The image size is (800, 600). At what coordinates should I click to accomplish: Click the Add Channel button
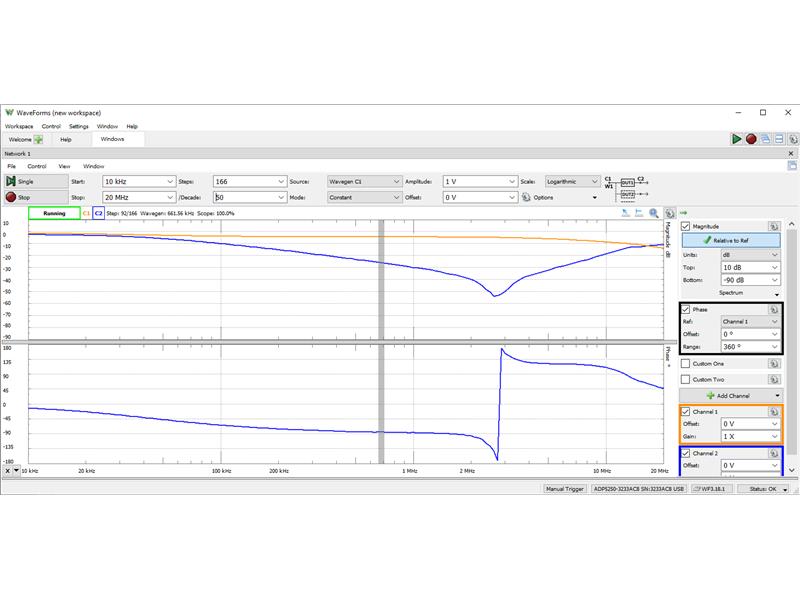731,396
